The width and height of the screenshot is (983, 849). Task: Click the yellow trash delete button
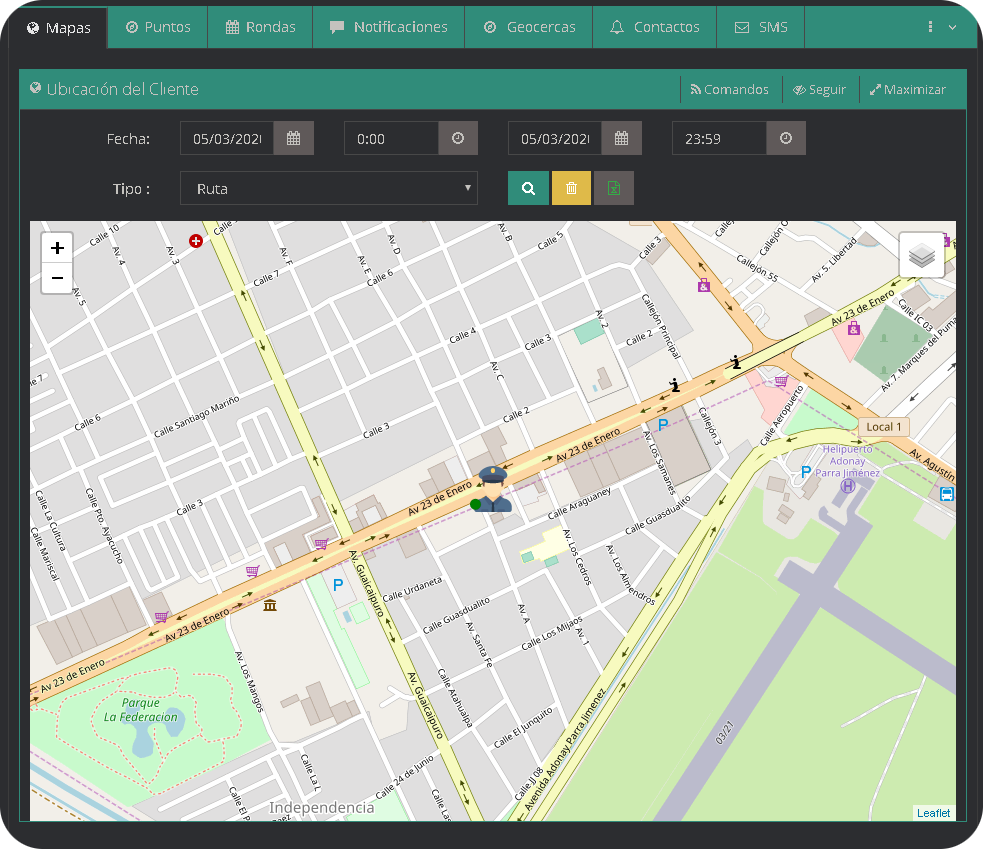[x=571, y=188]
